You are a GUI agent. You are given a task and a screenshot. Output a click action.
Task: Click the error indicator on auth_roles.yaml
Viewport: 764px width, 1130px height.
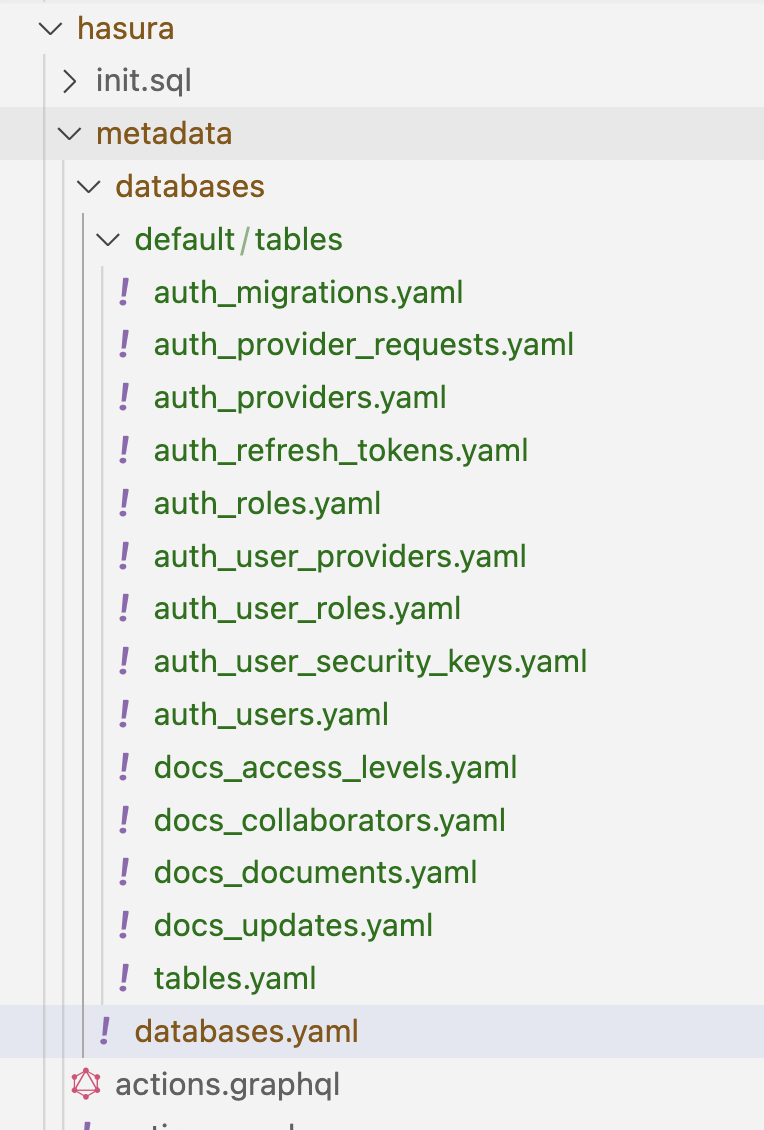coord(123,503)
